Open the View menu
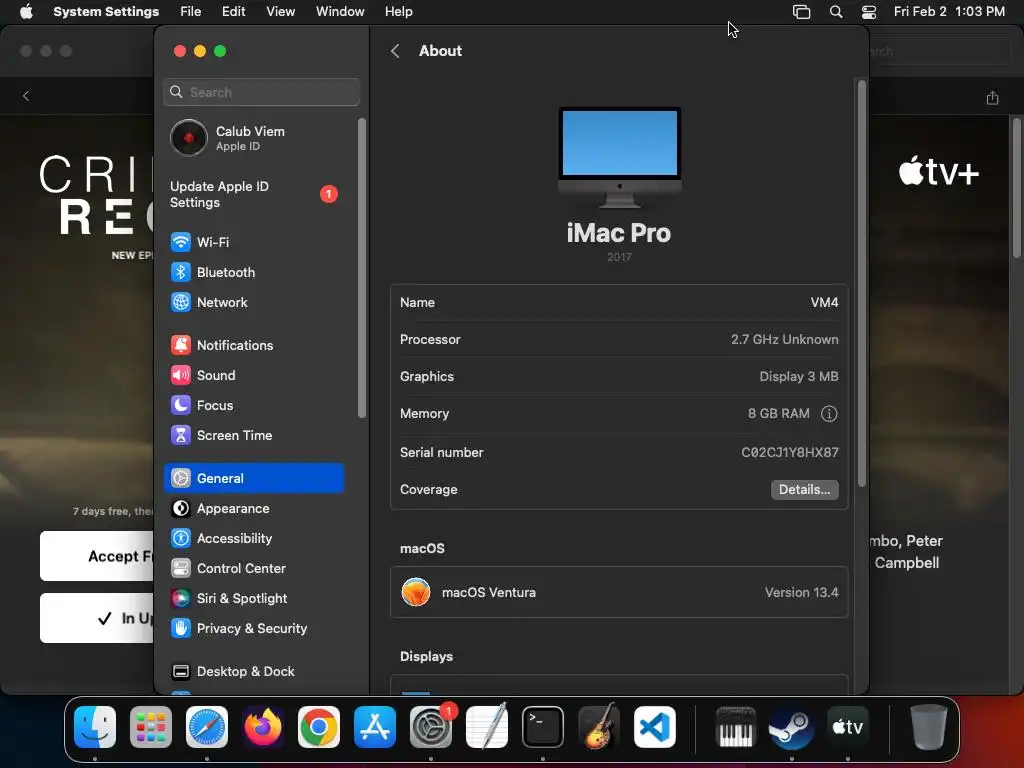 tap(281, 12)
